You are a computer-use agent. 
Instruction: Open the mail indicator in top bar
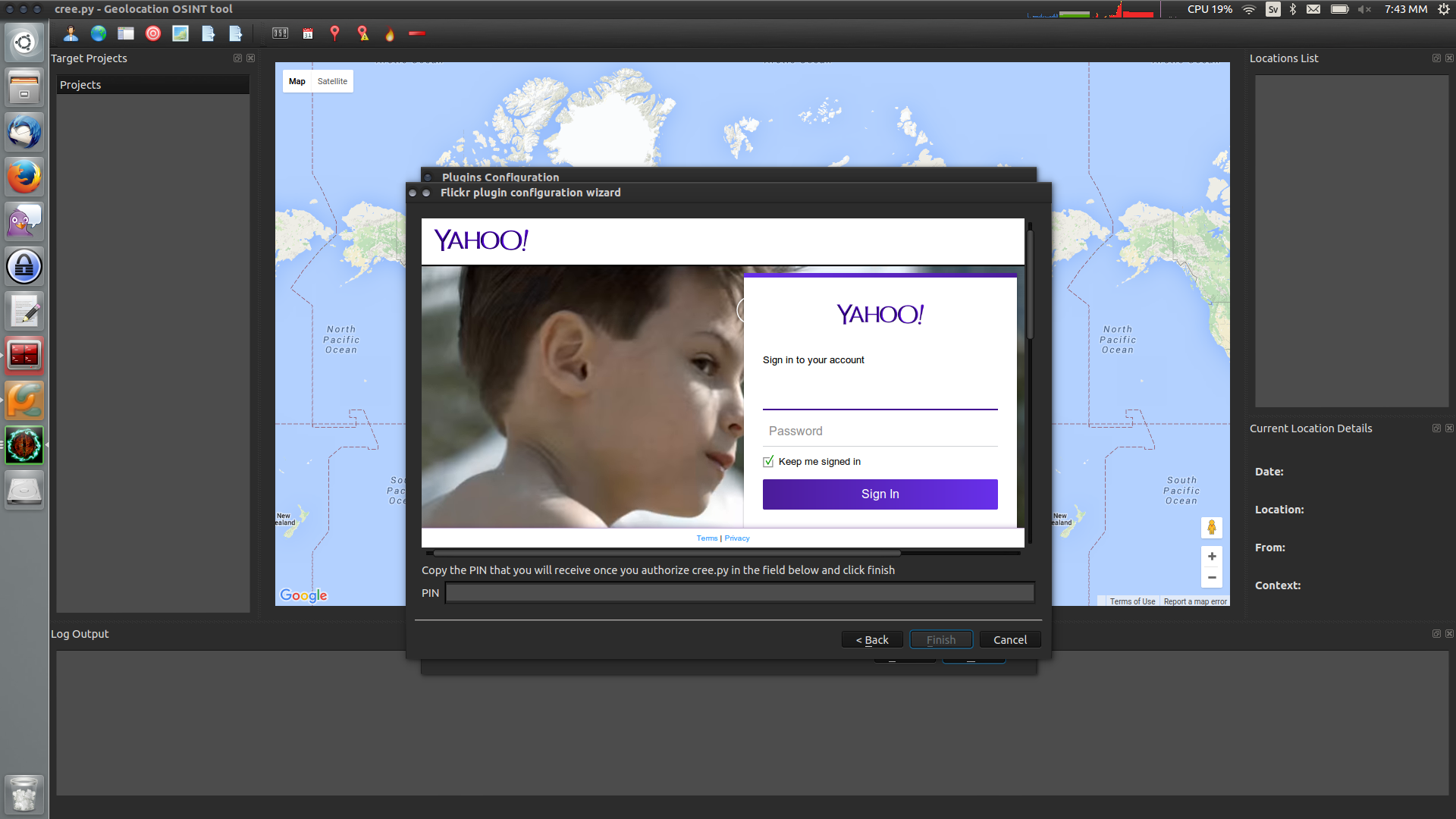click(x=1313, y=9)
